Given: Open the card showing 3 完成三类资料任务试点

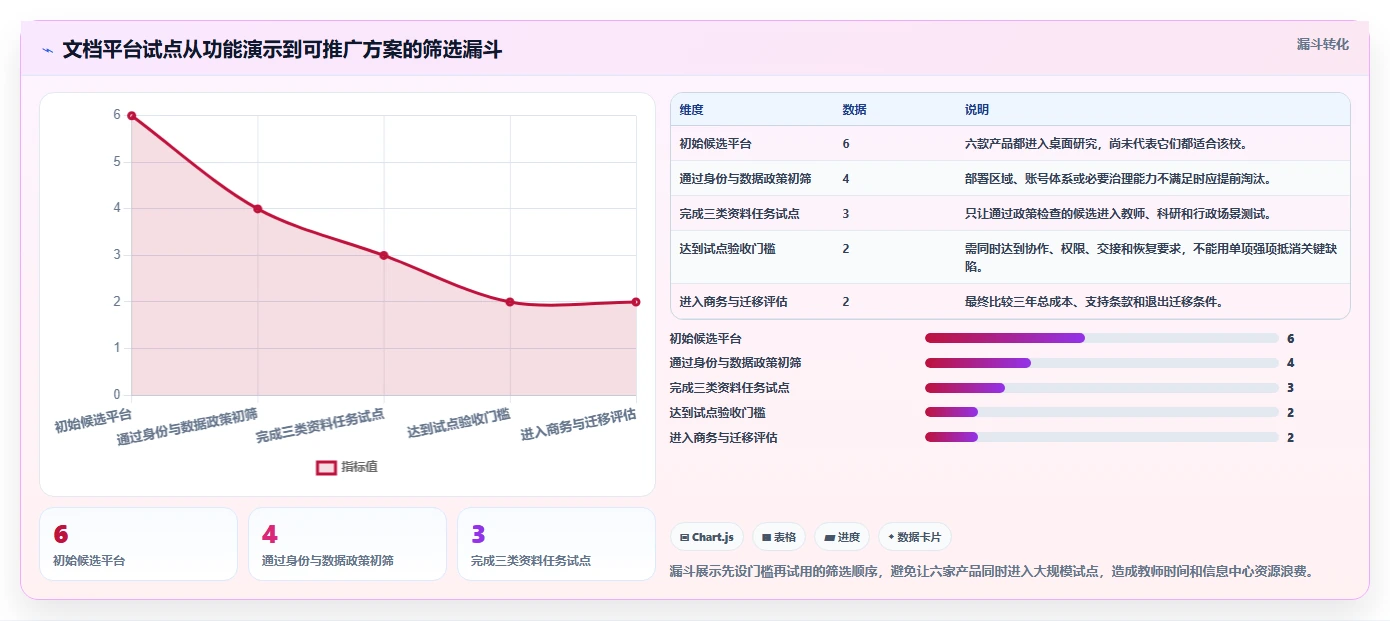Looking at the screenshot, I should click(x=556, y=544).
